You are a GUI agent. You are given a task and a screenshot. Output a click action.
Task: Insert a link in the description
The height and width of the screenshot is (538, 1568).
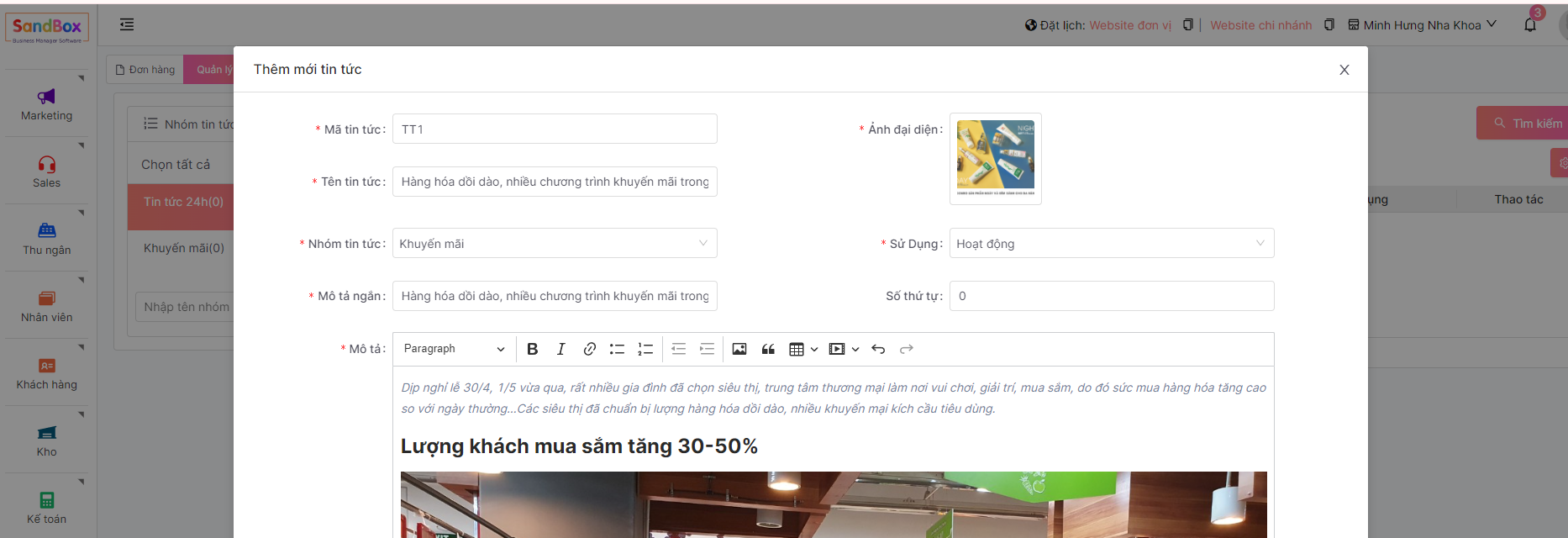click(x=589, y=349)
